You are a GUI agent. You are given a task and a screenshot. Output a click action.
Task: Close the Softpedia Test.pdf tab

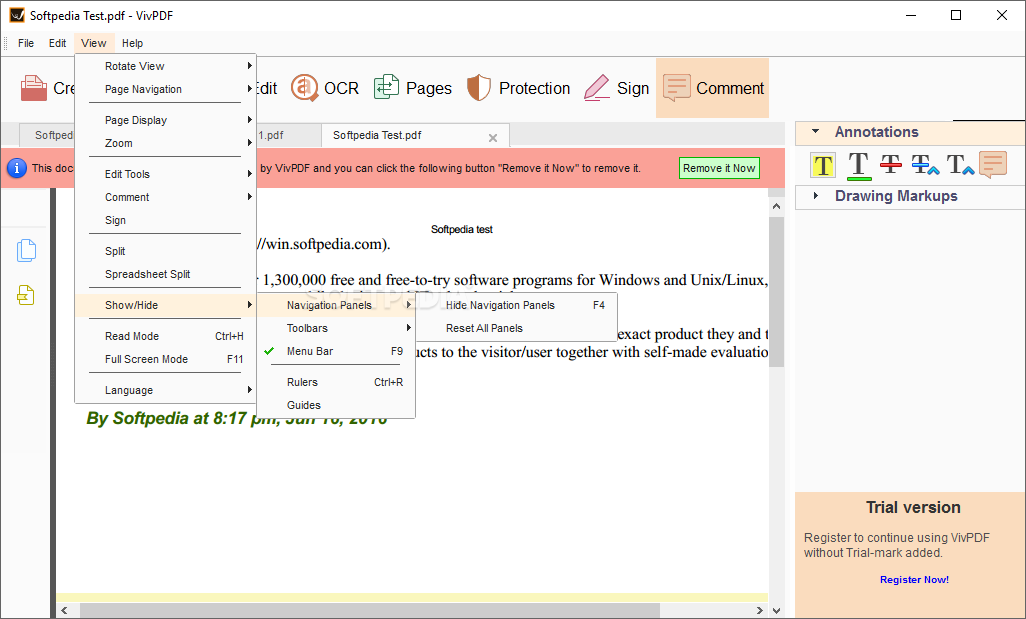(x=493, y=137)
